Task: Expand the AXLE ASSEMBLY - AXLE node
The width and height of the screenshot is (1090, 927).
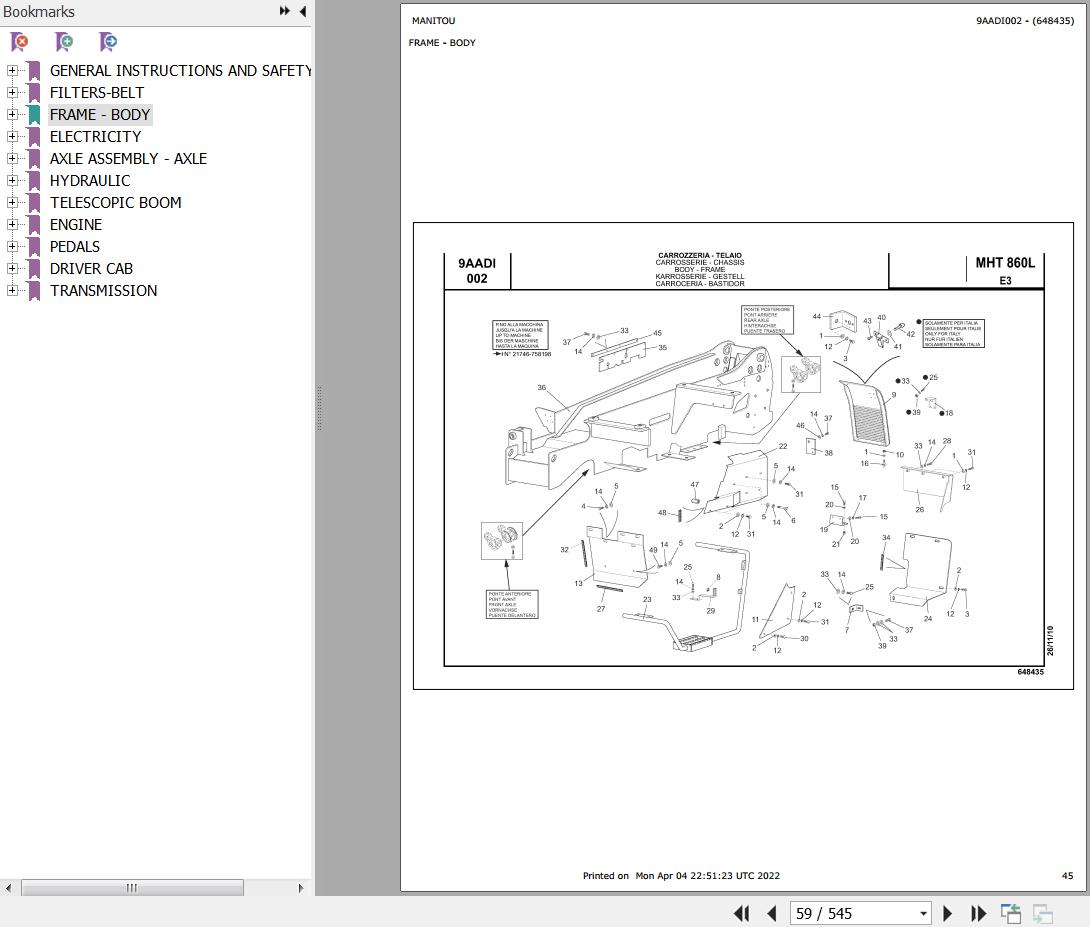Action: tap(12, 158)
